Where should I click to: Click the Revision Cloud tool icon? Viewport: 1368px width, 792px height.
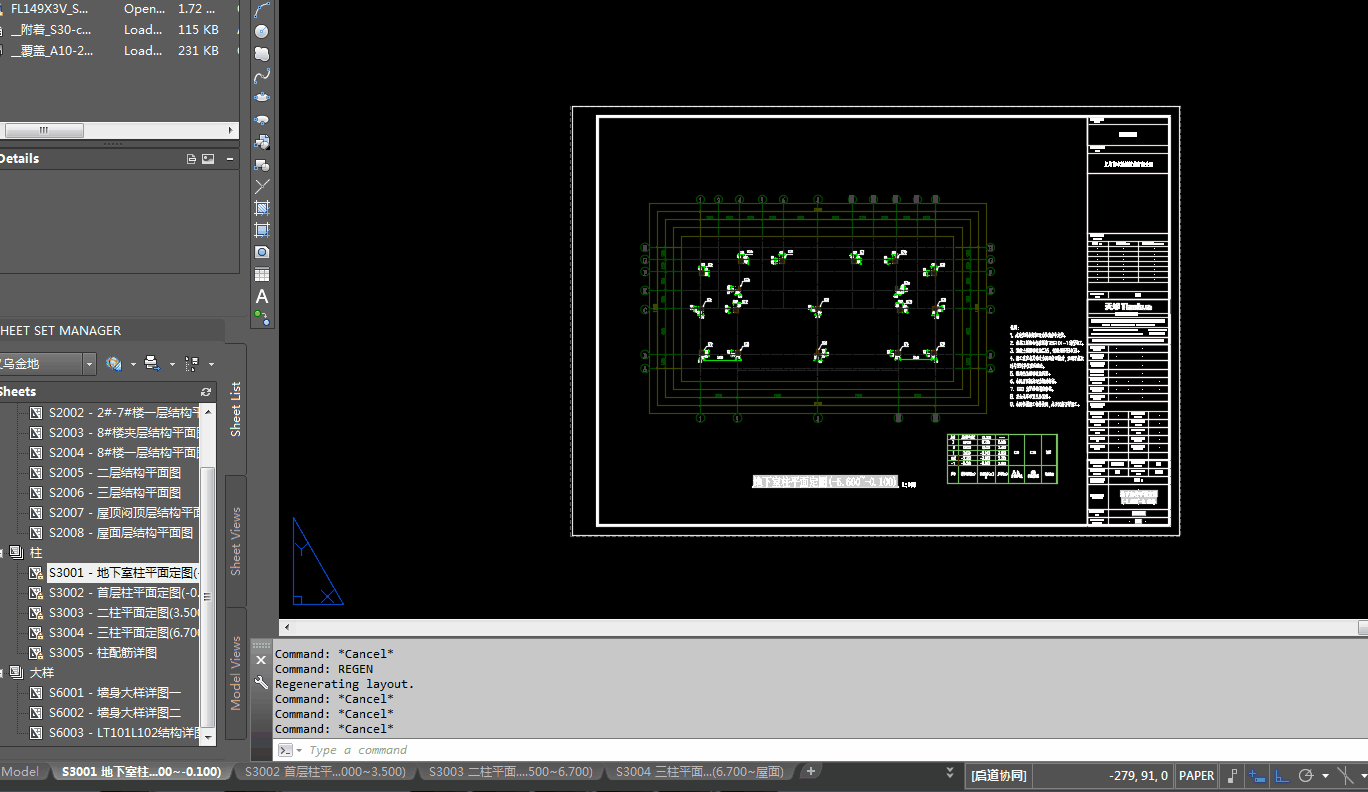coord(262,54)
